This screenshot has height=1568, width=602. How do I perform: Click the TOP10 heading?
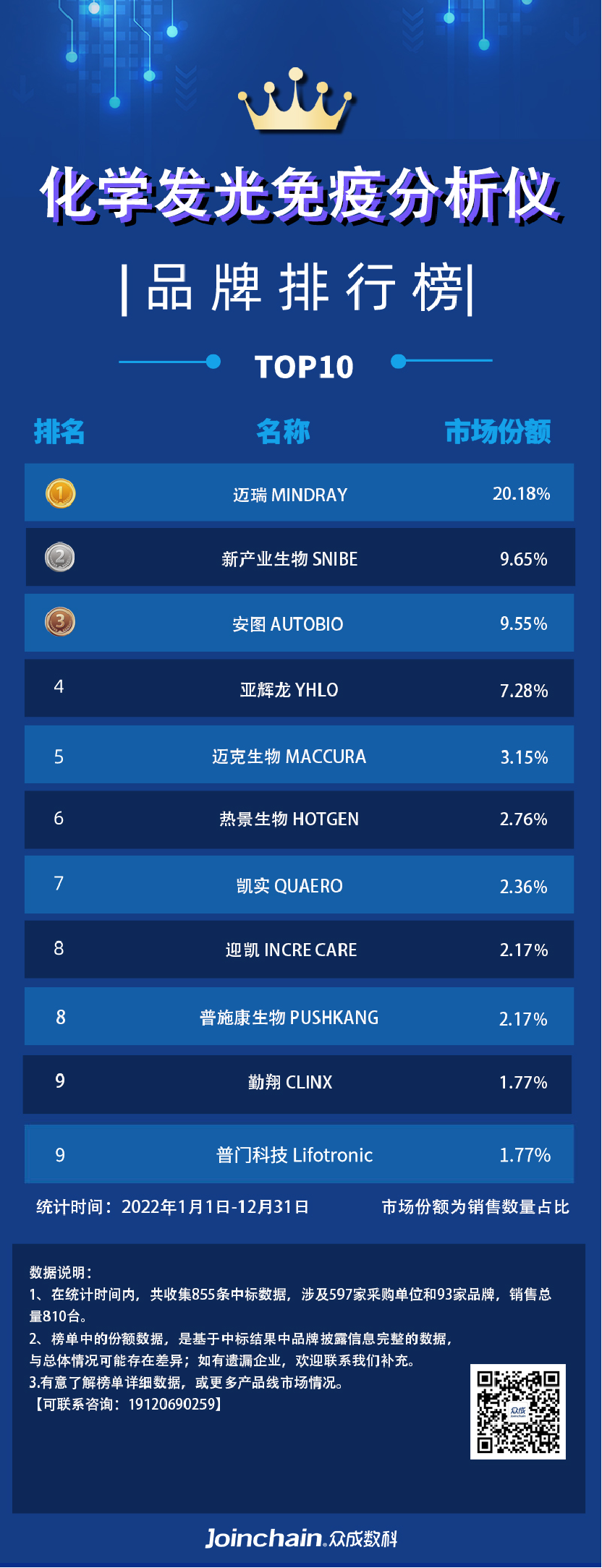[304, 367]
